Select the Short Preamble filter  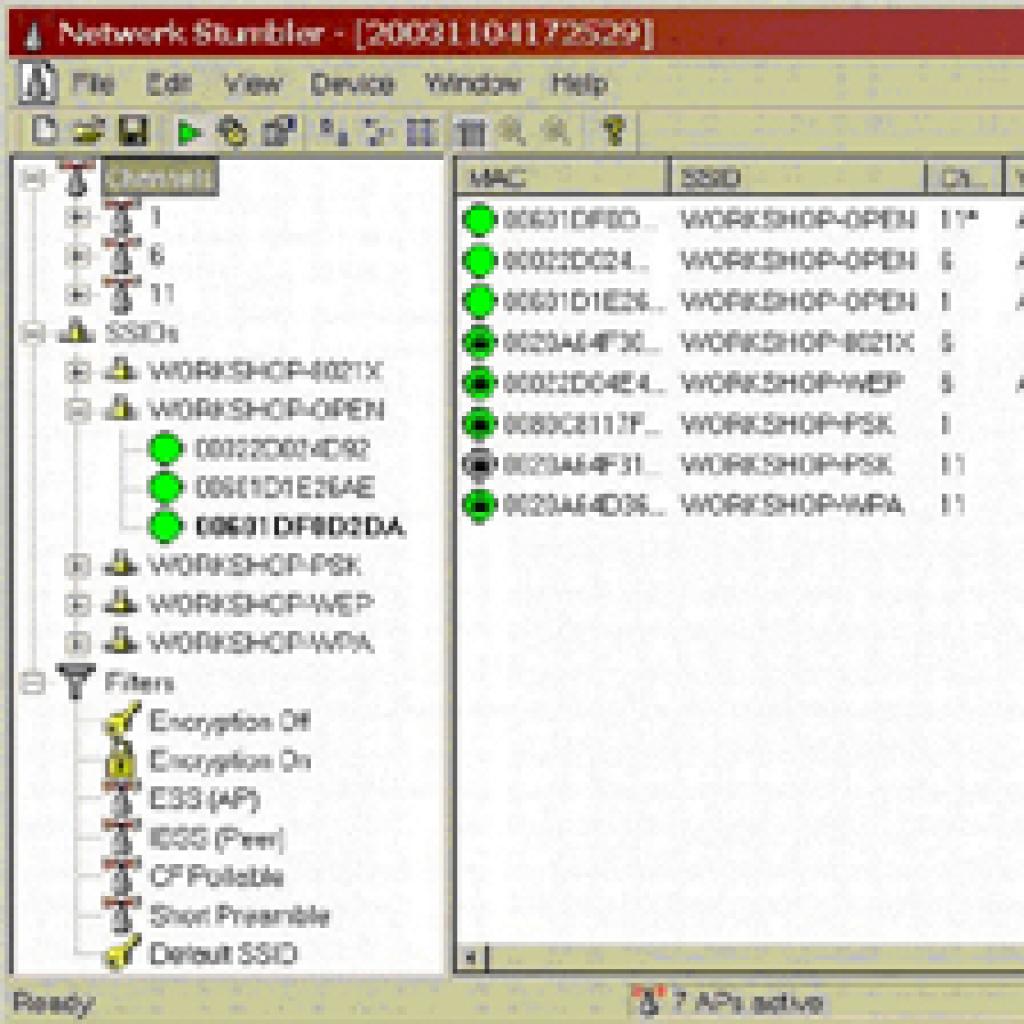pyautogui.click(x=239, y=916)
